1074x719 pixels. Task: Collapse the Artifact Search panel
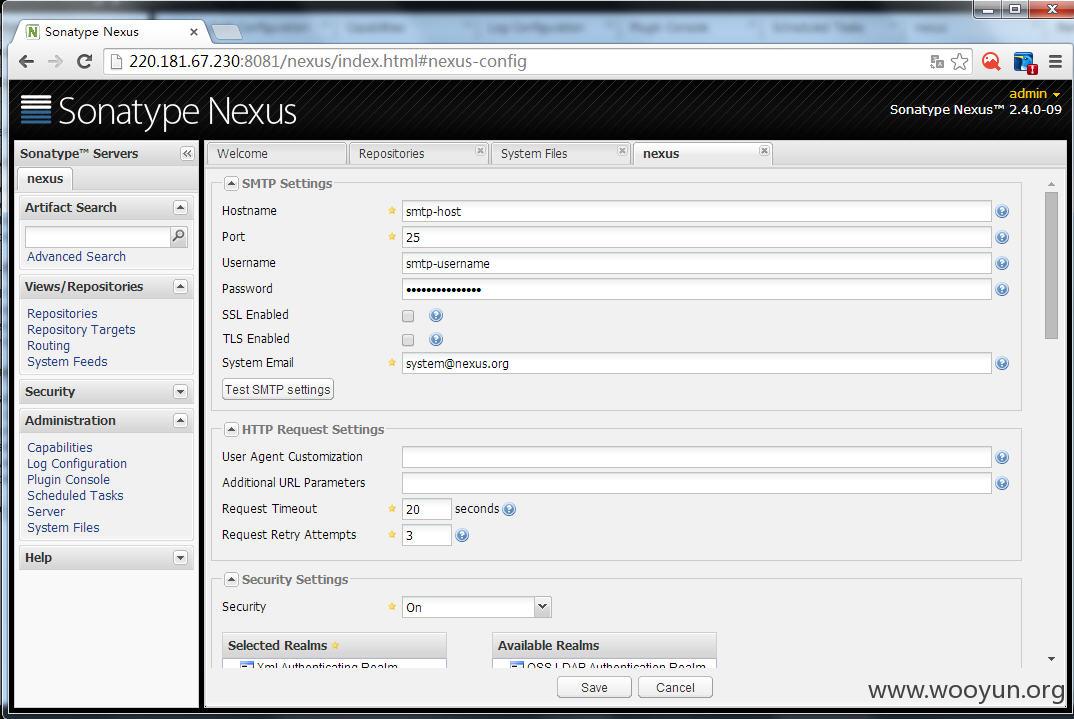(180, 207)
